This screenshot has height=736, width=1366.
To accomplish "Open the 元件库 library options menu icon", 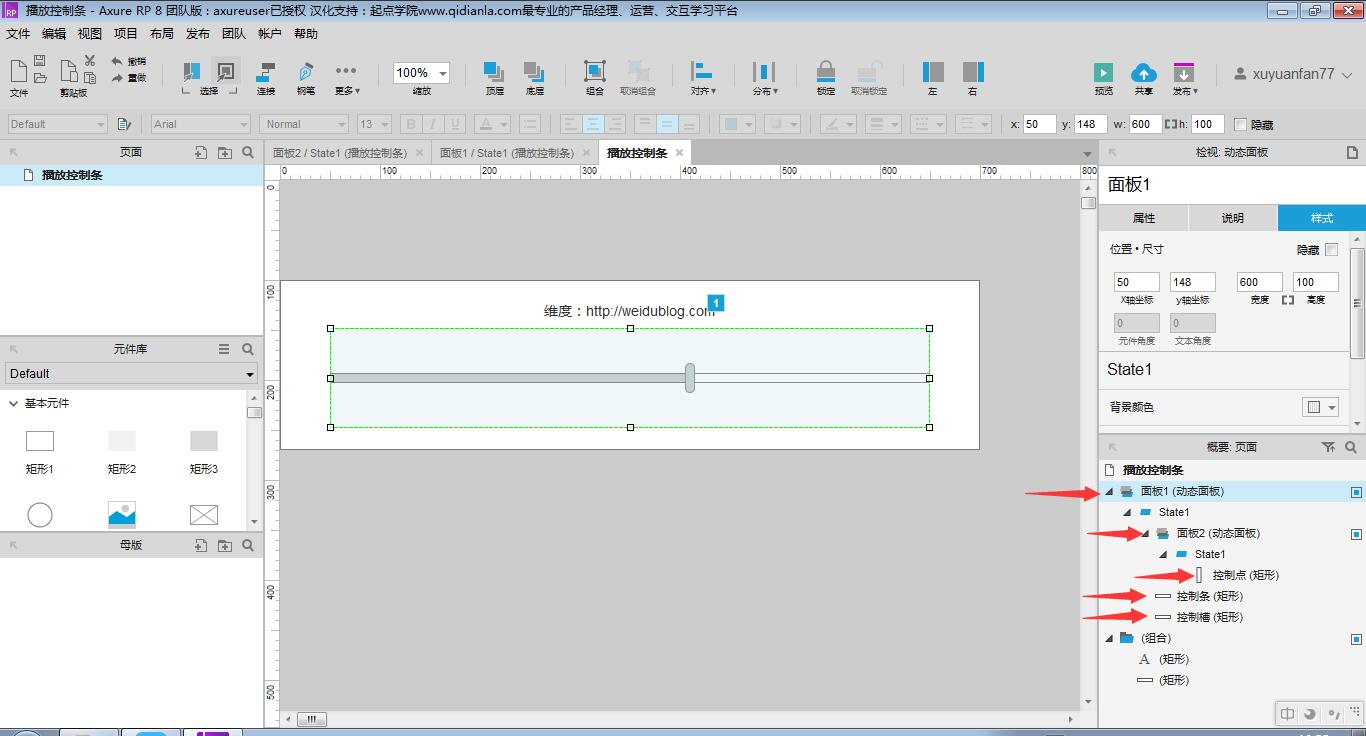I will (224, 349).
